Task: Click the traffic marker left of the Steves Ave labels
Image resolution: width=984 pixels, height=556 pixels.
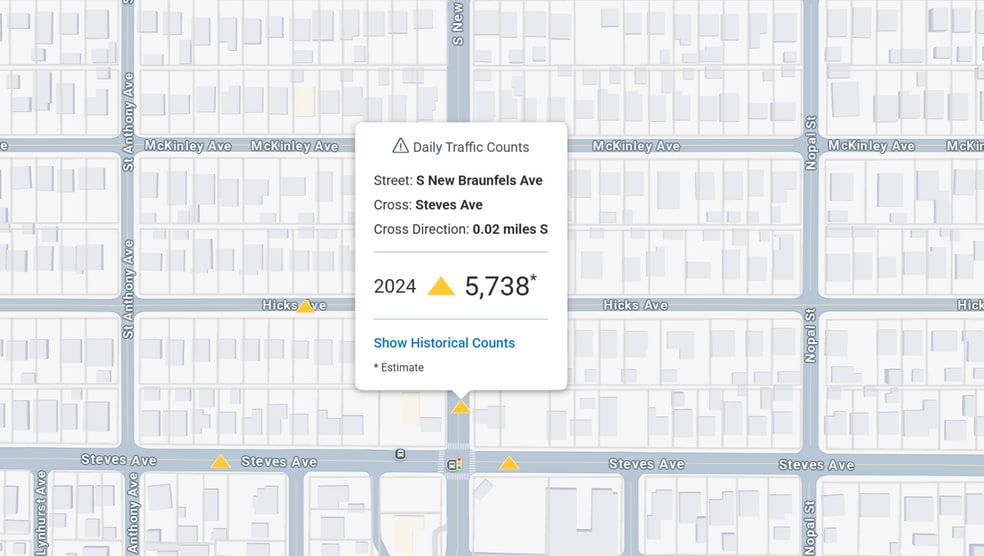Action: 220,462
